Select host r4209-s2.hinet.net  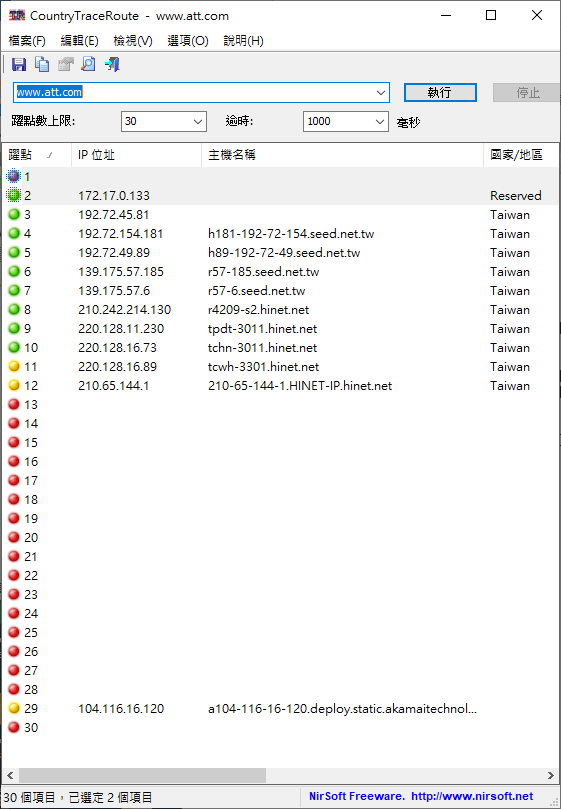pos(259,310)
